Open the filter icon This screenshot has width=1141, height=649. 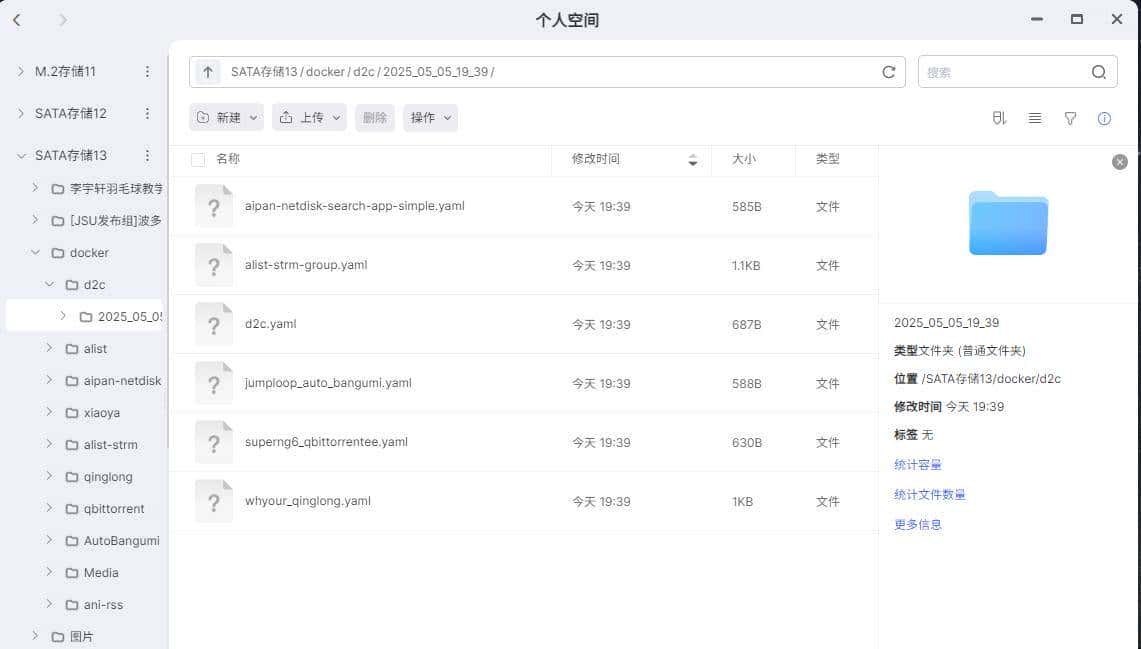1070,118
